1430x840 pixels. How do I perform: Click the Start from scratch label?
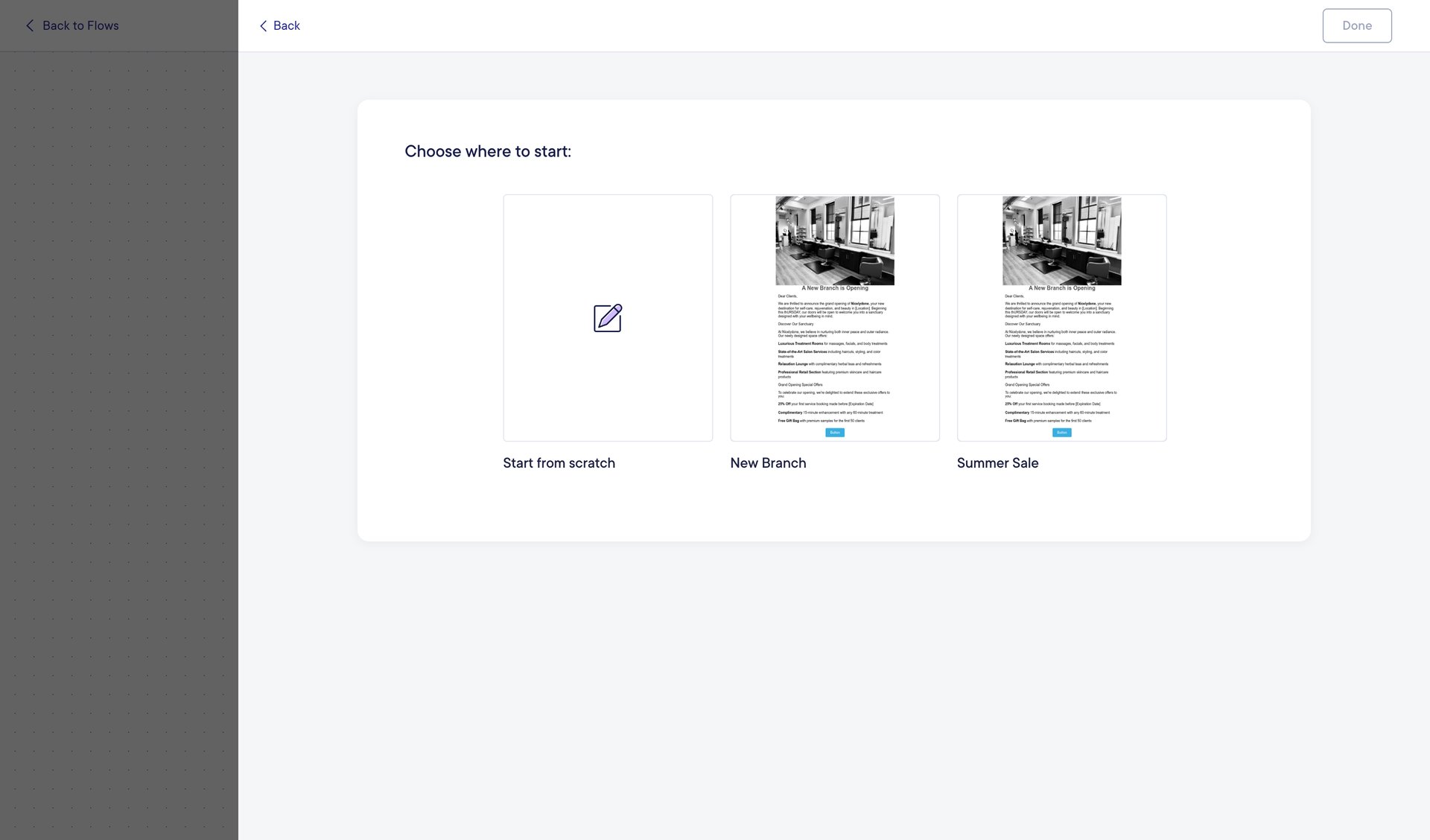click(x=559, y=462)
